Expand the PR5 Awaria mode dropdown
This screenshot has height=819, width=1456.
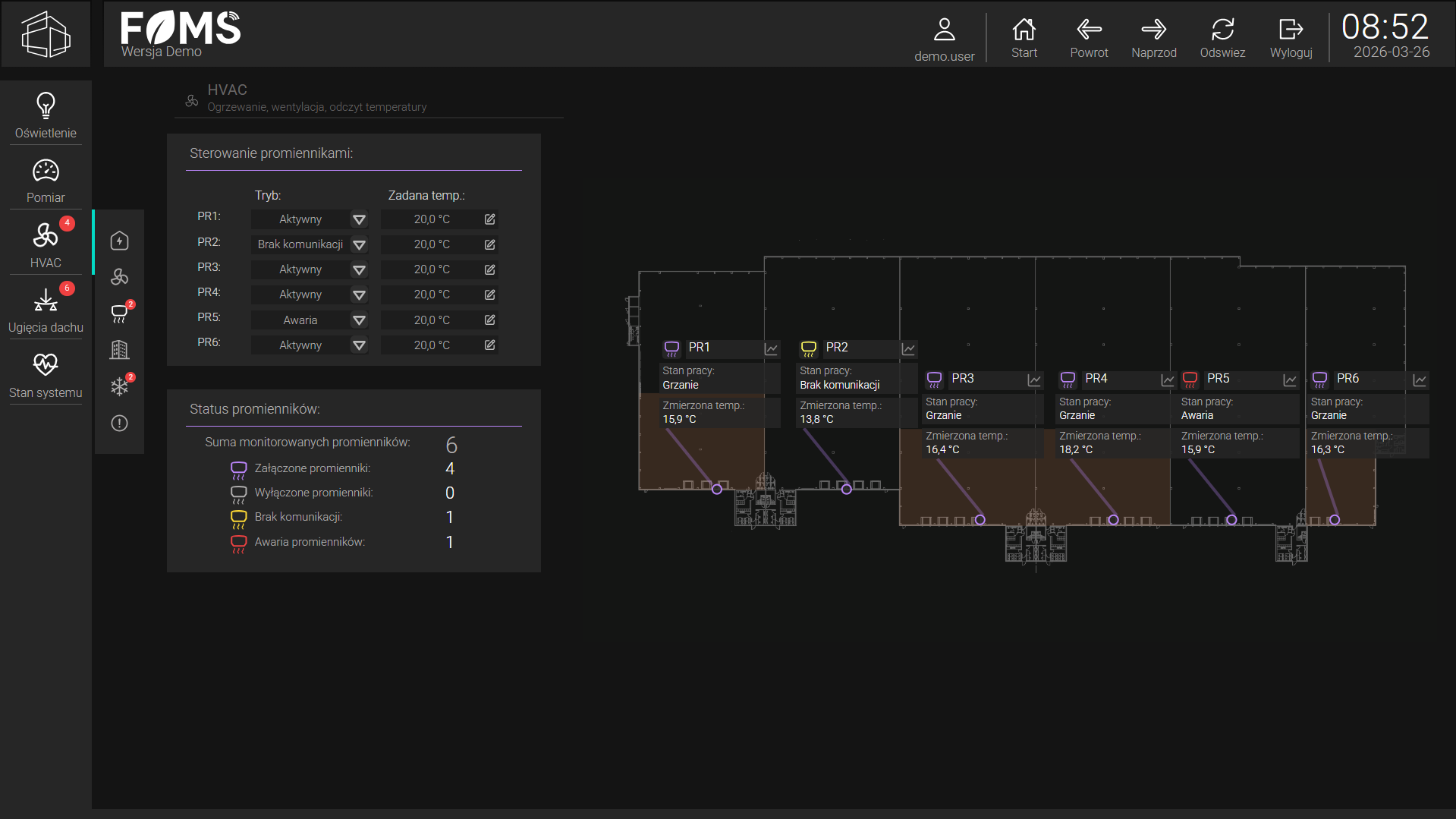point(359,320)
